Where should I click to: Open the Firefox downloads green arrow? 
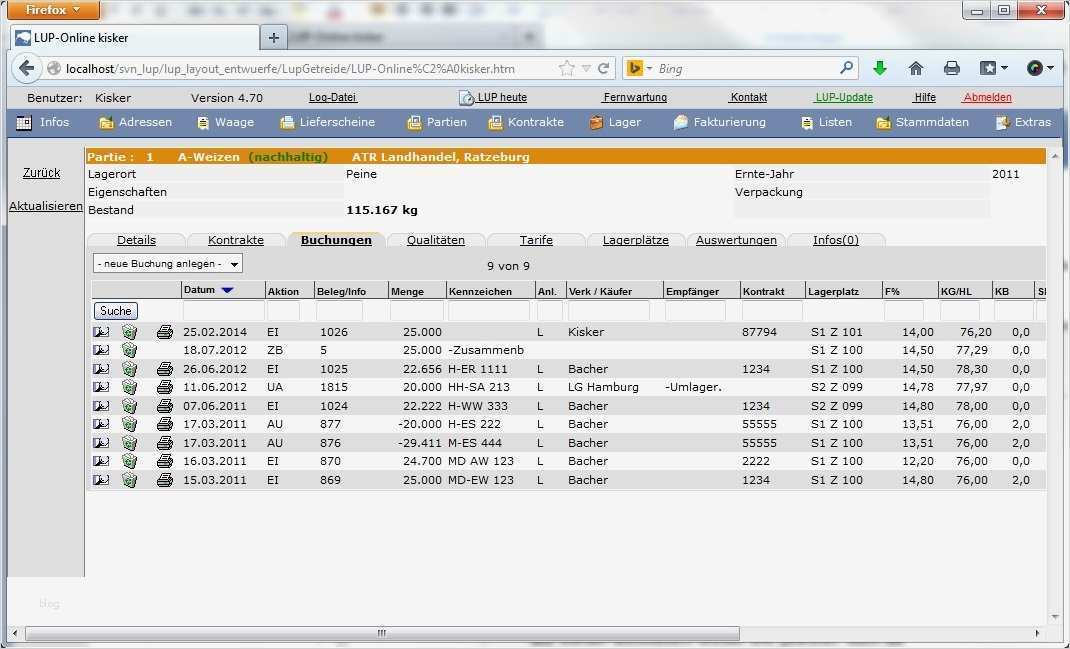(x=880, y=68)
